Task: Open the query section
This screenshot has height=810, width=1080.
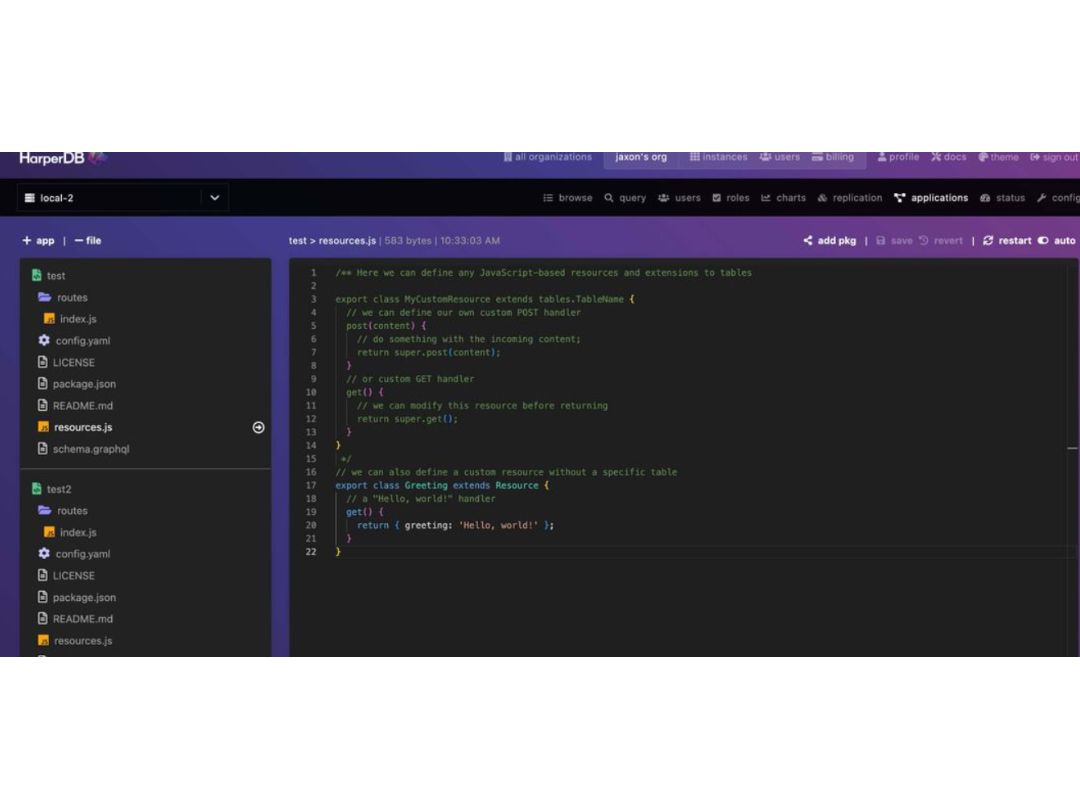Action: click(x=625, y=198)
